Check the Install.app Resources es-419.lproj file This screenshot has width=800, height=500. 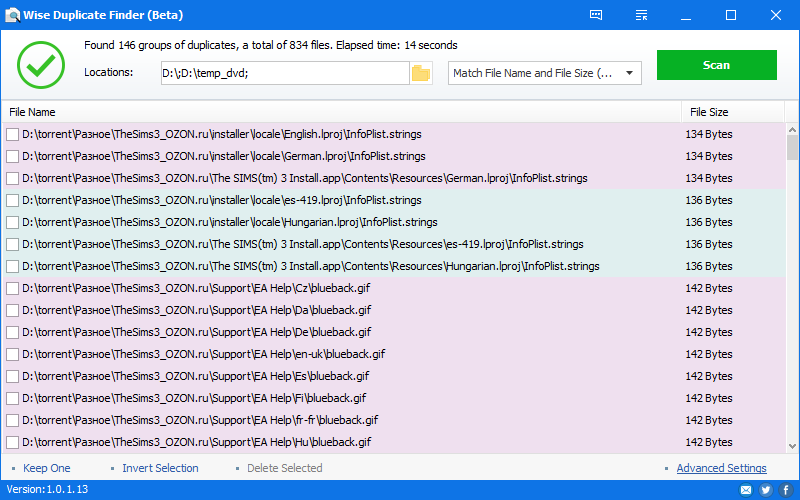click(x=12, y=244)
